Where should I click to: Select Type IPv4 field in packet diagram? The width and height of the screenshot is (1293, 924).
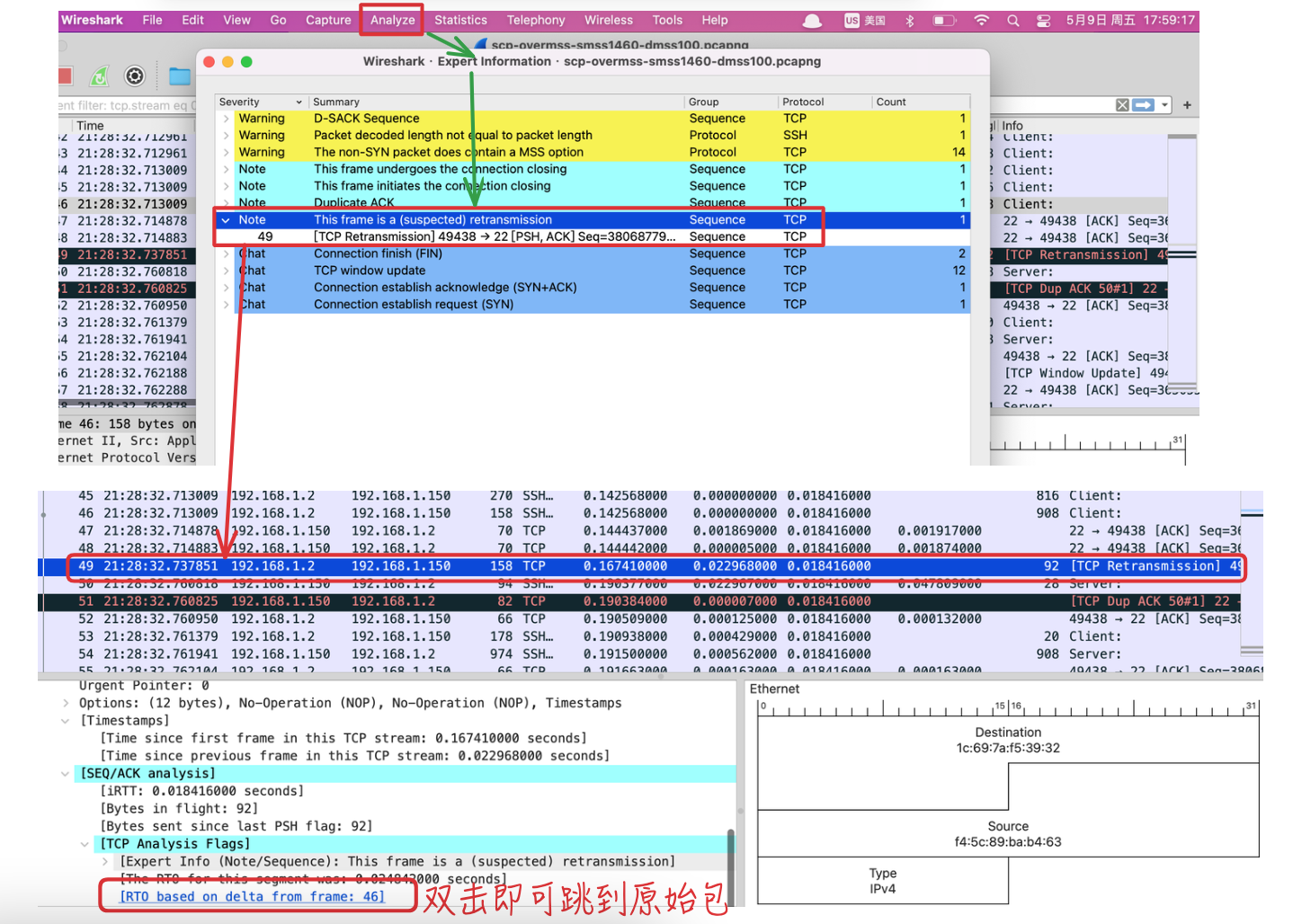(x=882, y=881)
